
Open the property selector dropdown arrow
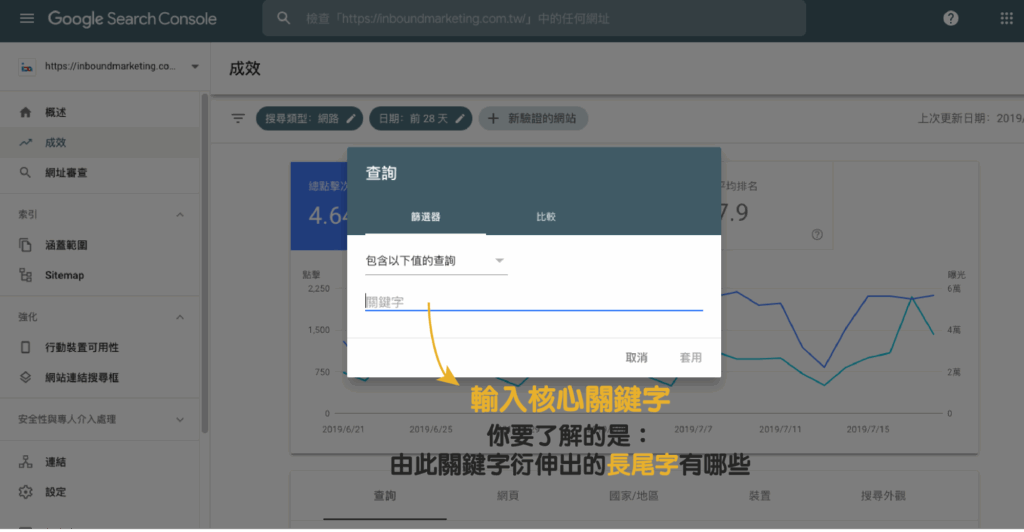pos(195,67)
